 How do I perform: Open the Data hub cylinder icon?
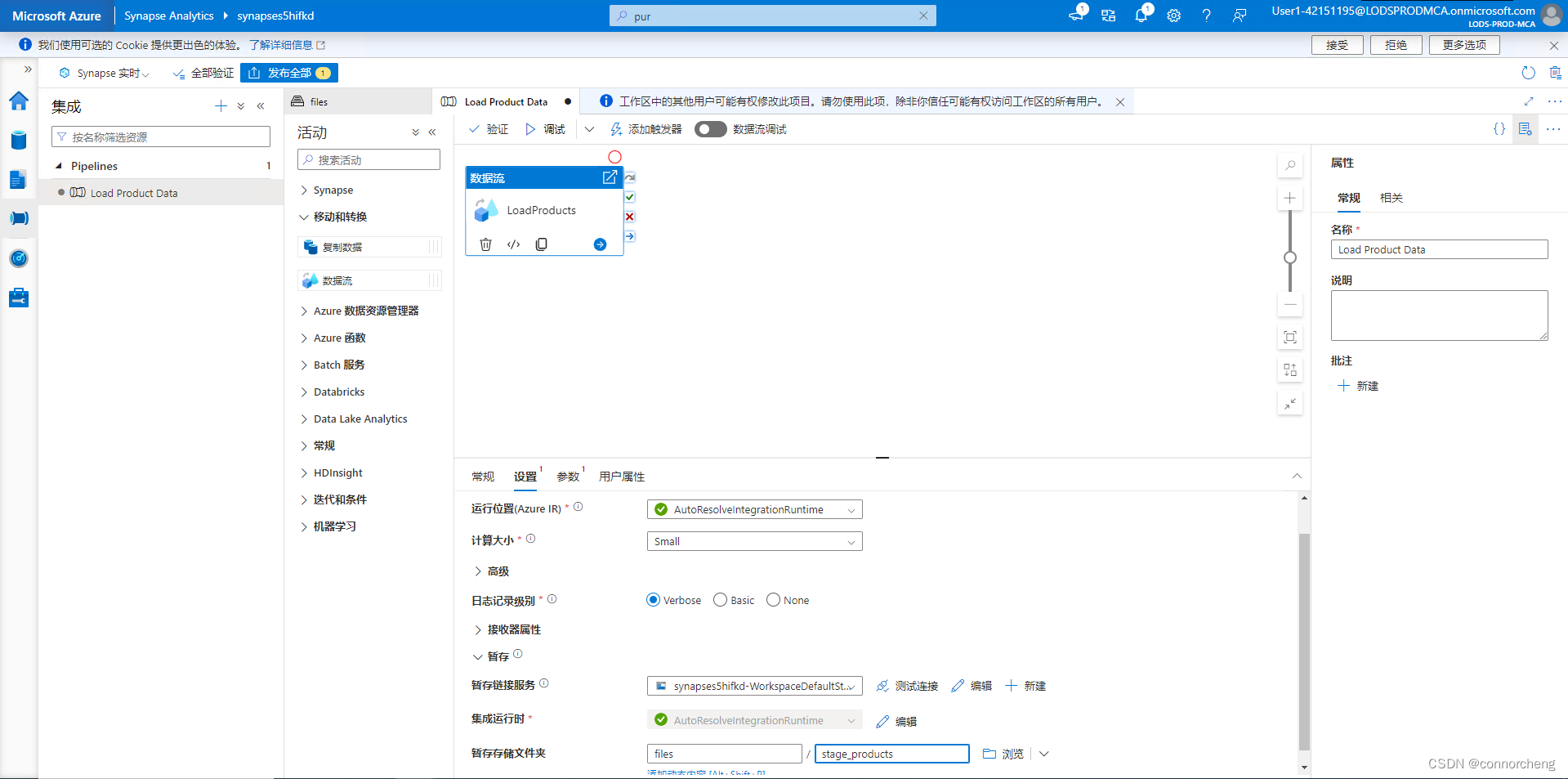point(19,140)
